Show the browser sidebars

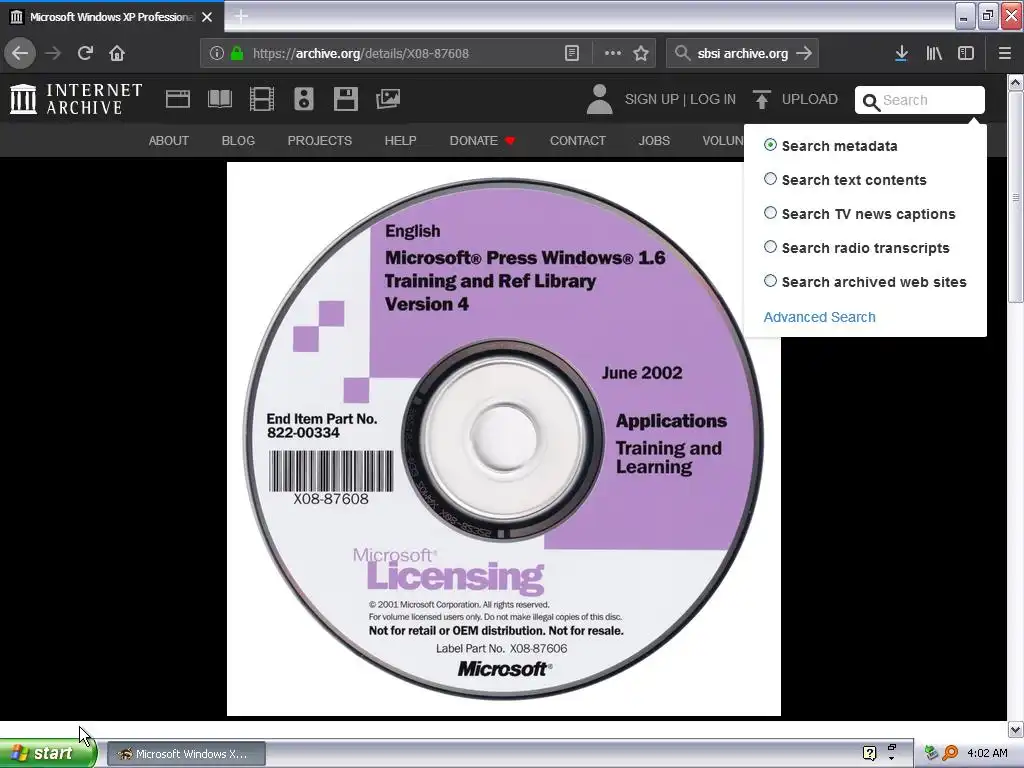pyautogui.click(x=966, y=54)
